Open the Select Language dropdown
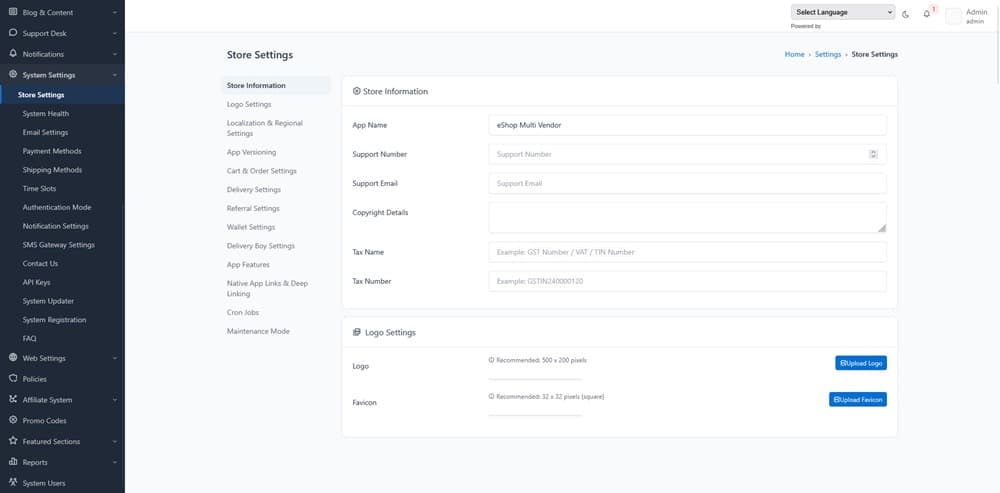This screenshot has height=493, width=1000. pos(843,12)
